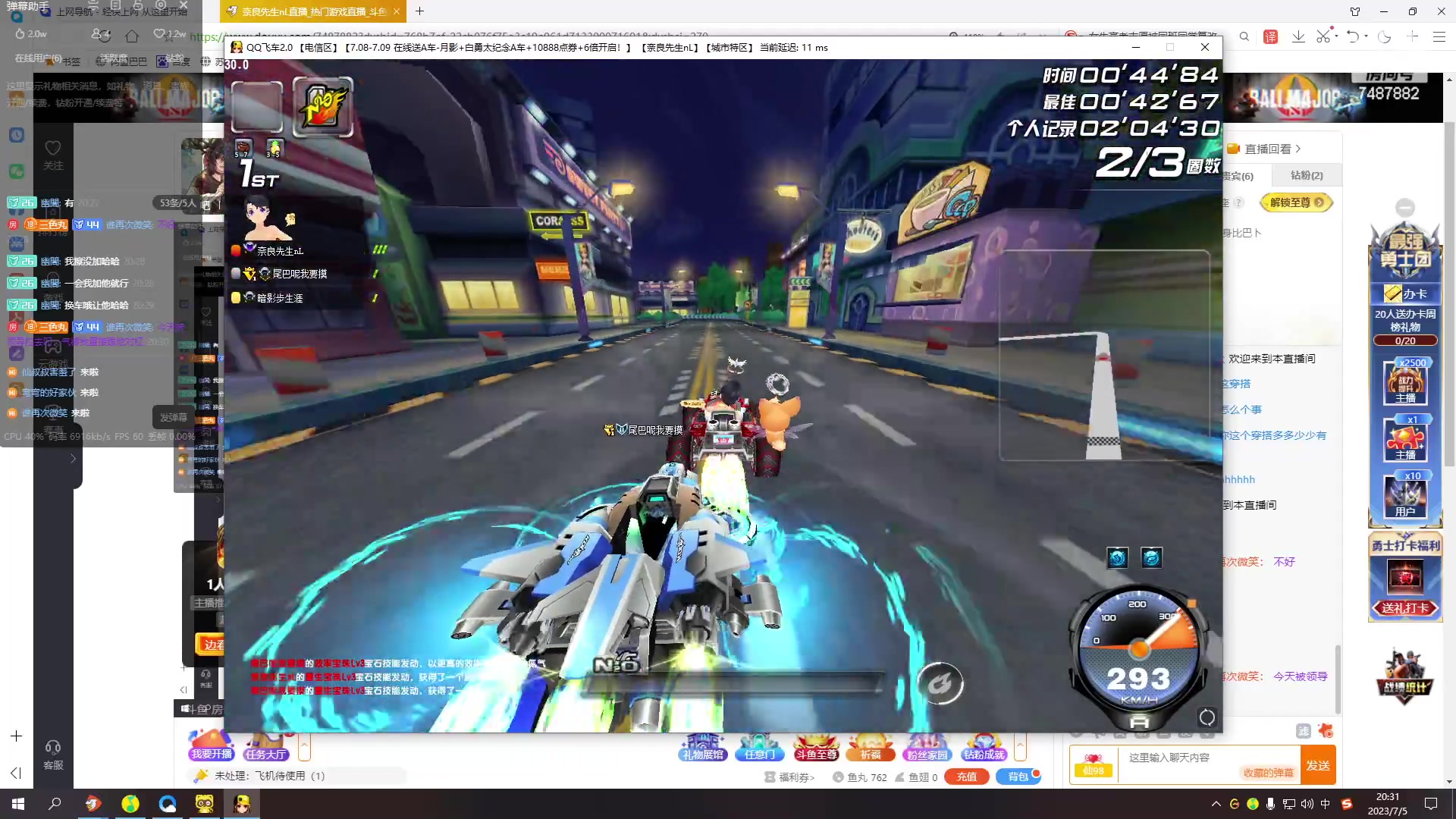Image resolution: width=1456 pixels, height=819 pixels.
Task: Click the 我要开播 start streaming icon
Action: click(x=212, y=746)
